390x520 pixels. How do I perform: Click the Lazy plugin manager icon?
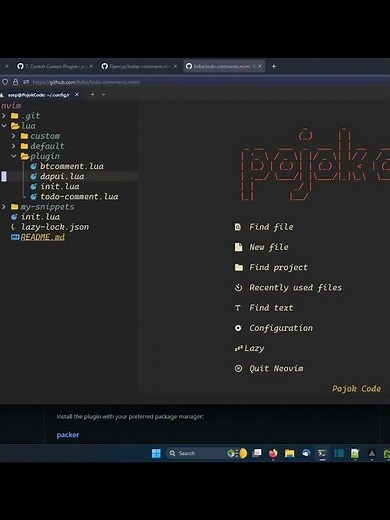[x=239, y=348]
